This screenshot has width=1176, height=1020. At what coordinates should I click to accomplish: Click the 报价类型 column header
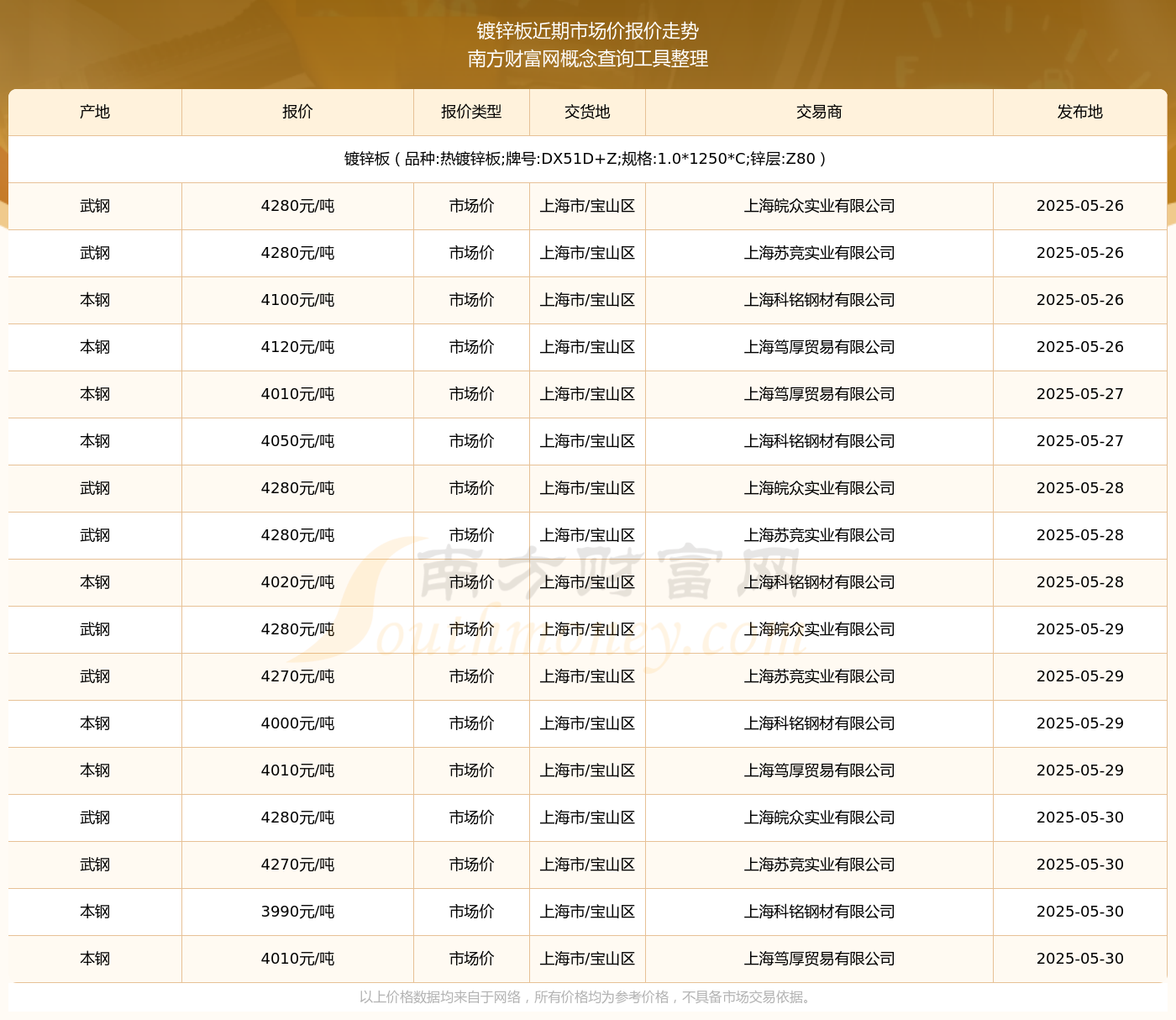pos(471,112)
